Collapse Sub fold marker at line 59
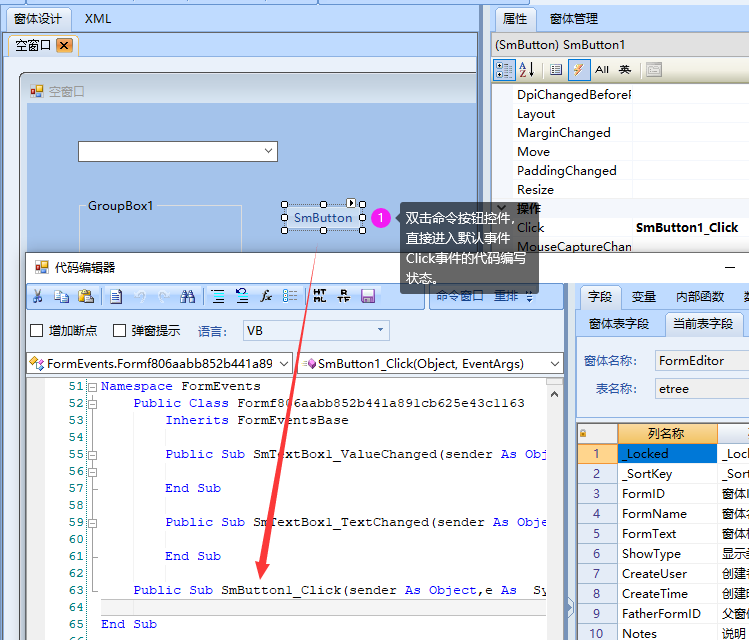The image size is (749, 640). click(93, 523)
